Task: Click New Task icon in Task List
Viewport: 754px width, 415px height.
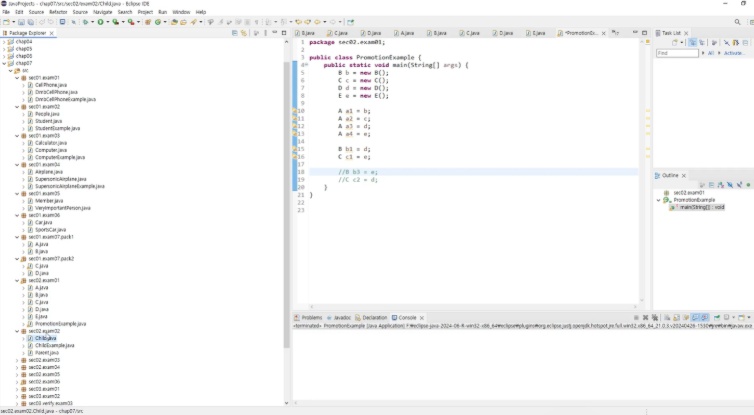Action: coord(675,43)
